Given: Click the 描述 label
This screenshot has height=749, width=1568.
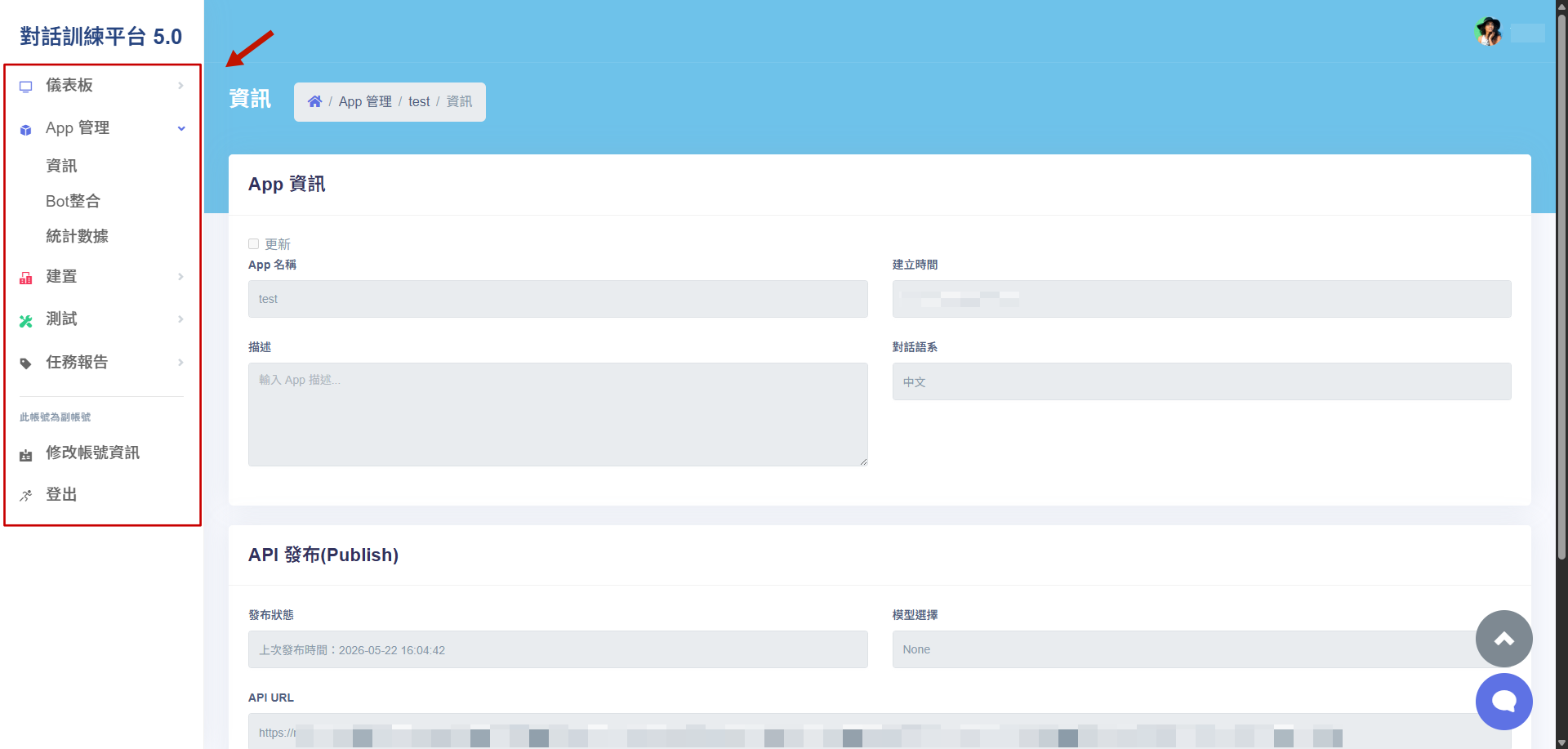Looking at the screenshot, I should [260, 347].
